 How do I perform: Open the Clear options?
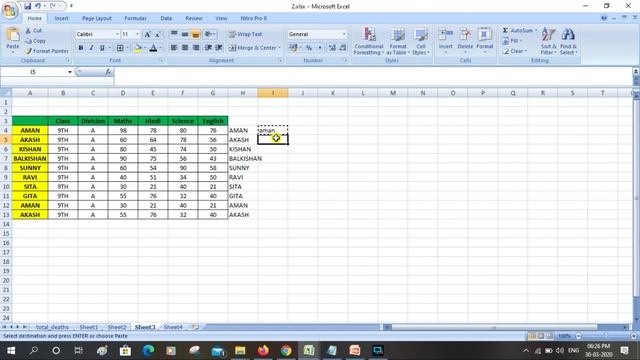pos(515,51)
